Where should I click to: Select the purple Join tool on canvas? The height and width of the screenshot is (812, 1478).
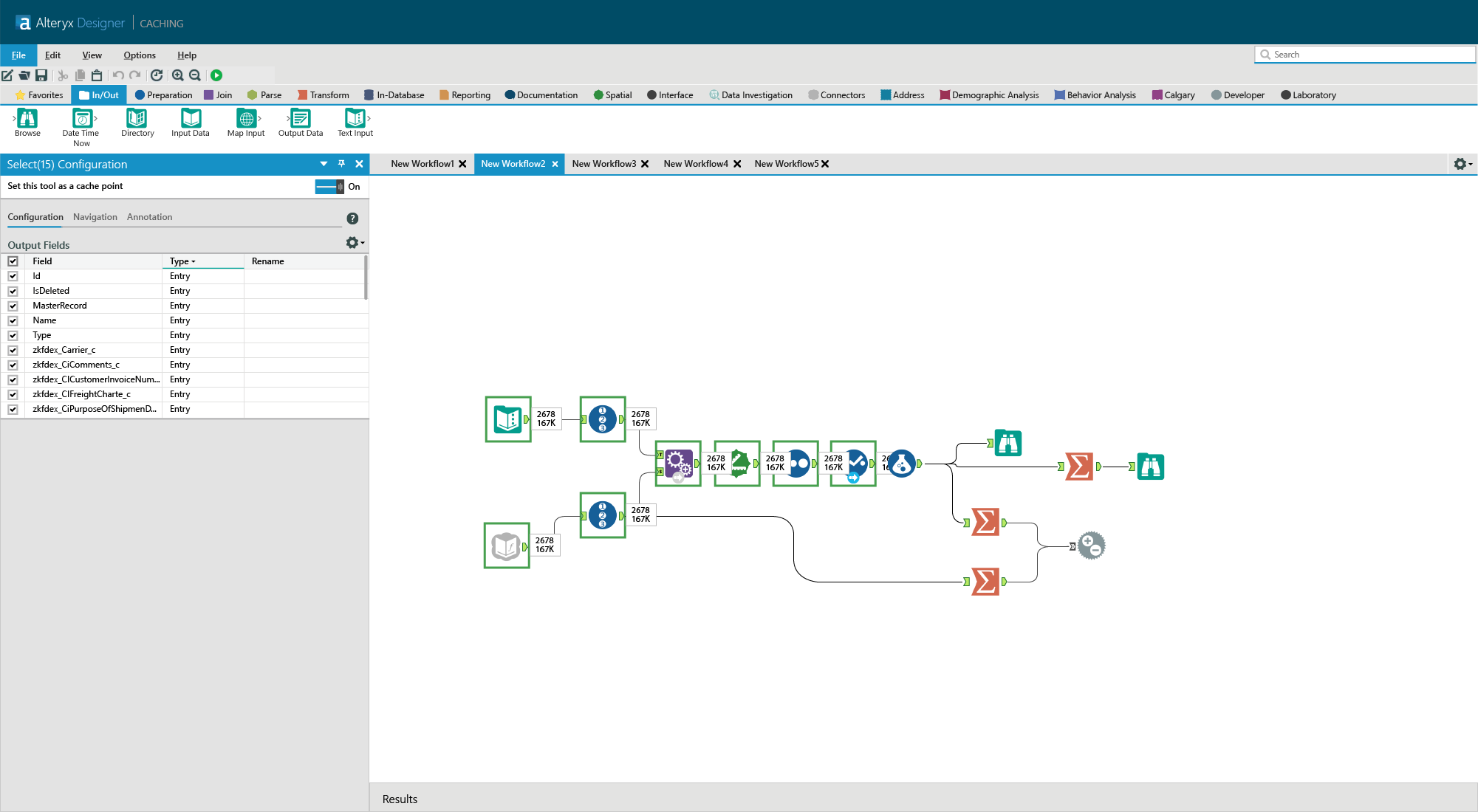678,464
